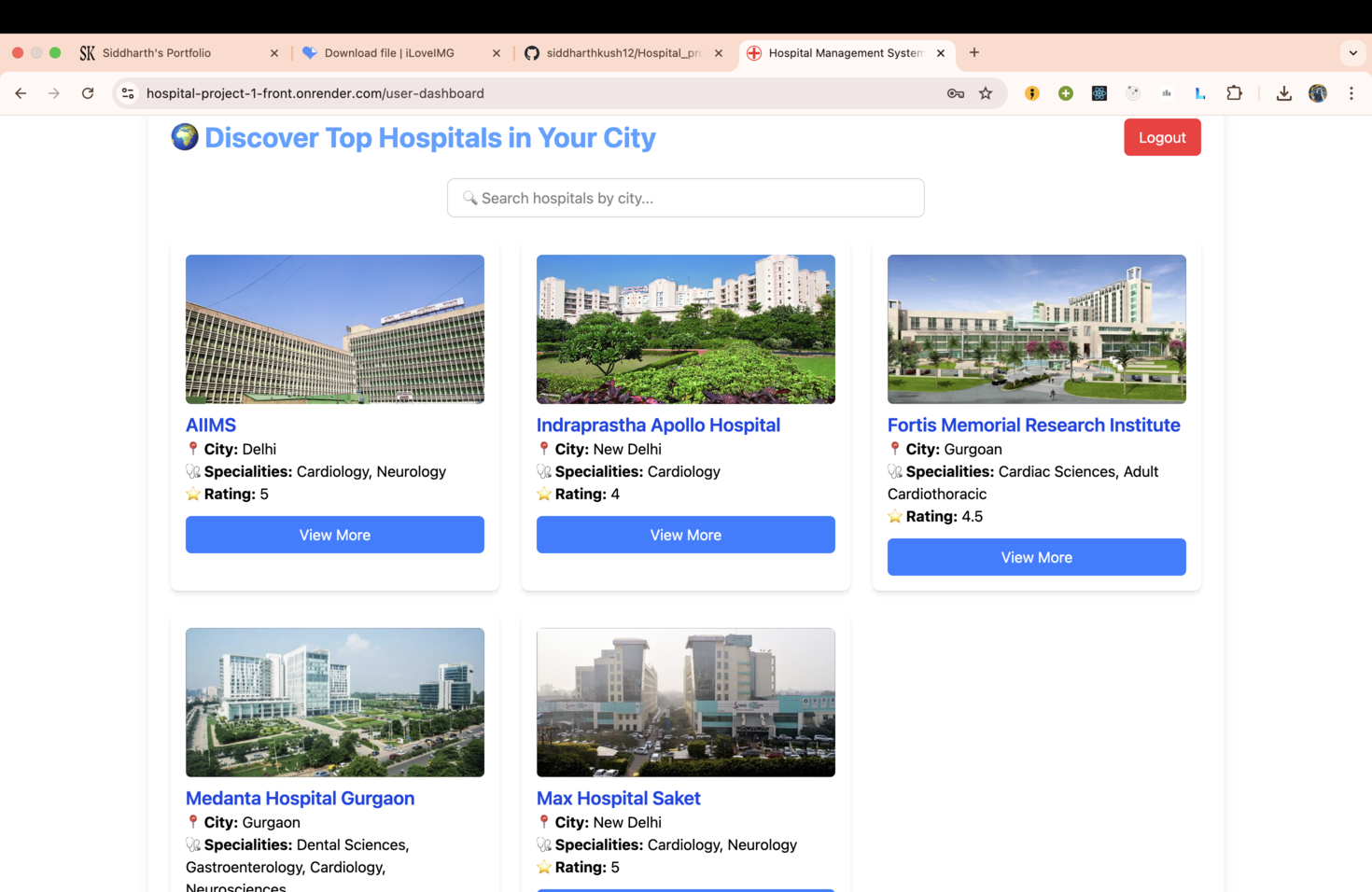Click the password key icon in address bar
This screenshot has height=892, width=1372.
point(956,93)
